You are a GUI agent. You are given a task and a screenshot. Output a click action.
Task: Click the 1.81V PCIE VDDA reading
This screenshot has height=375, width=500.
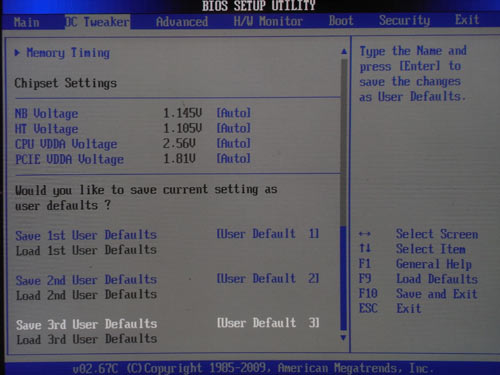click(x=179, y=159)
